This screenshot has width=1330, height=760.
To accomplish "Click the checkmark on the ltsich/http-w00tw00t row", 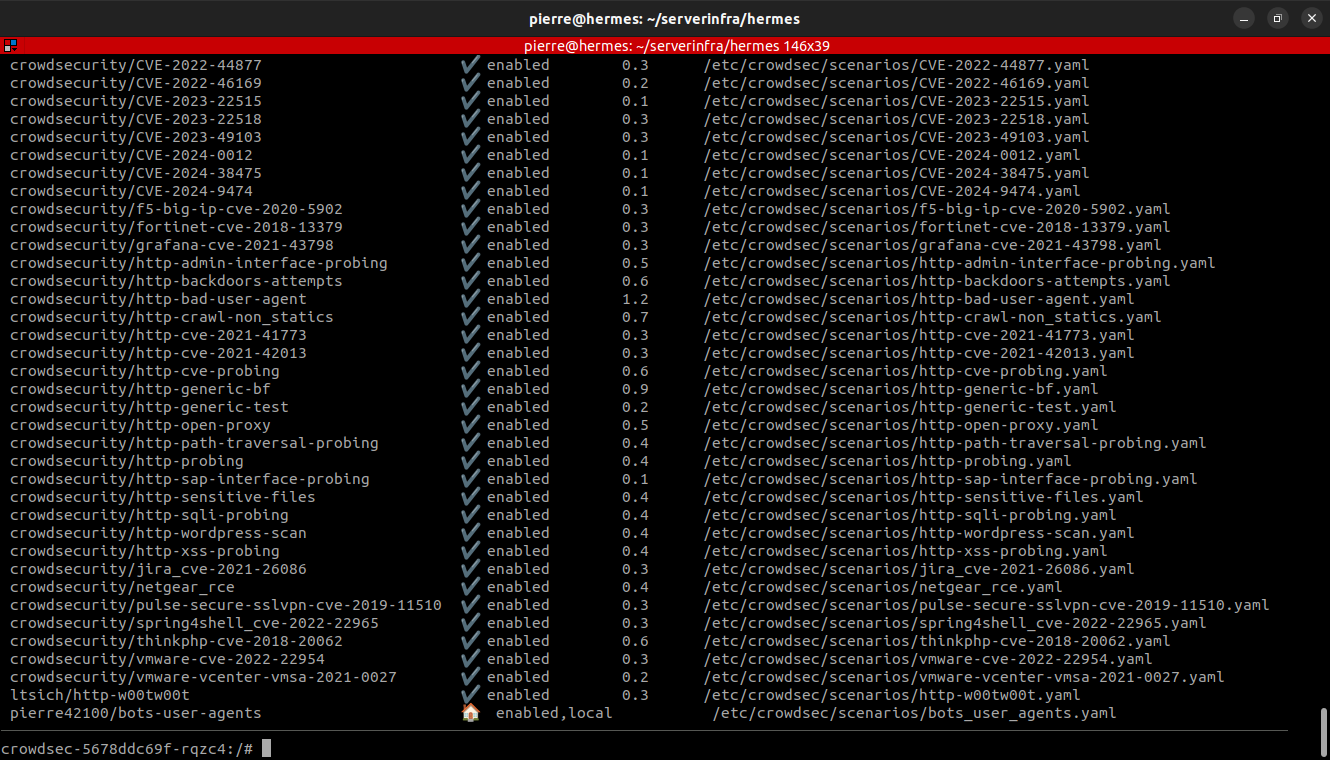I will pos(470,695).
